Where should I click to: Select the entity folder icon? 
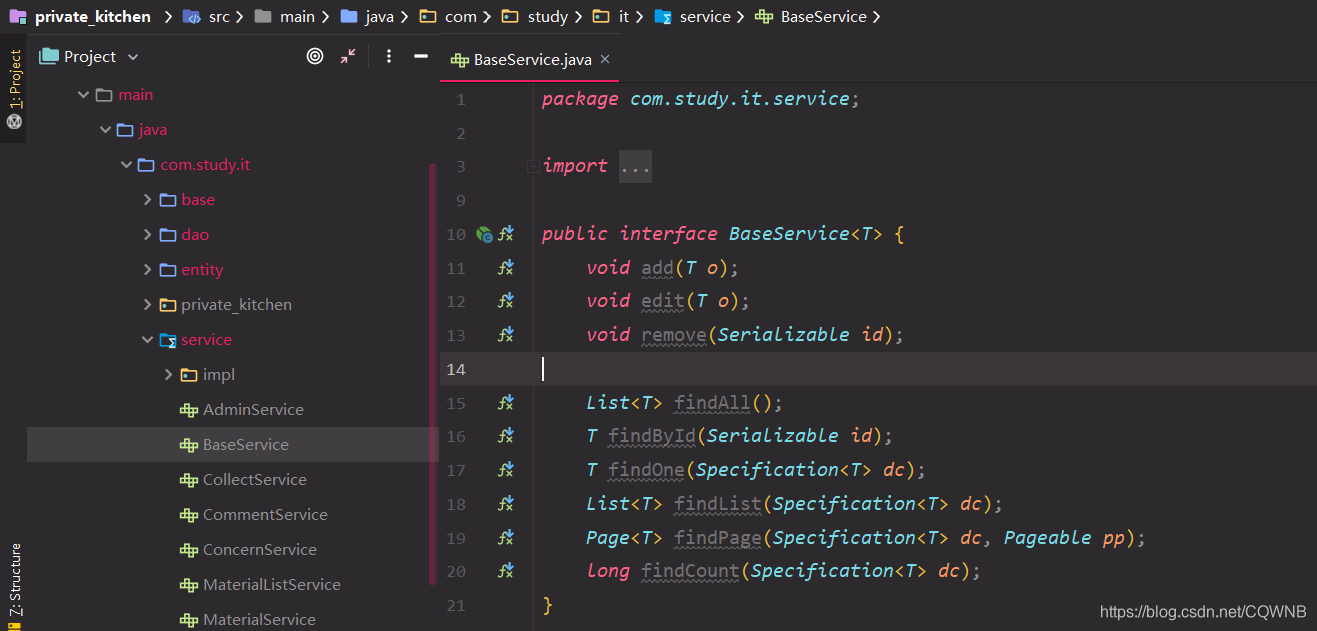click(168, 270)
